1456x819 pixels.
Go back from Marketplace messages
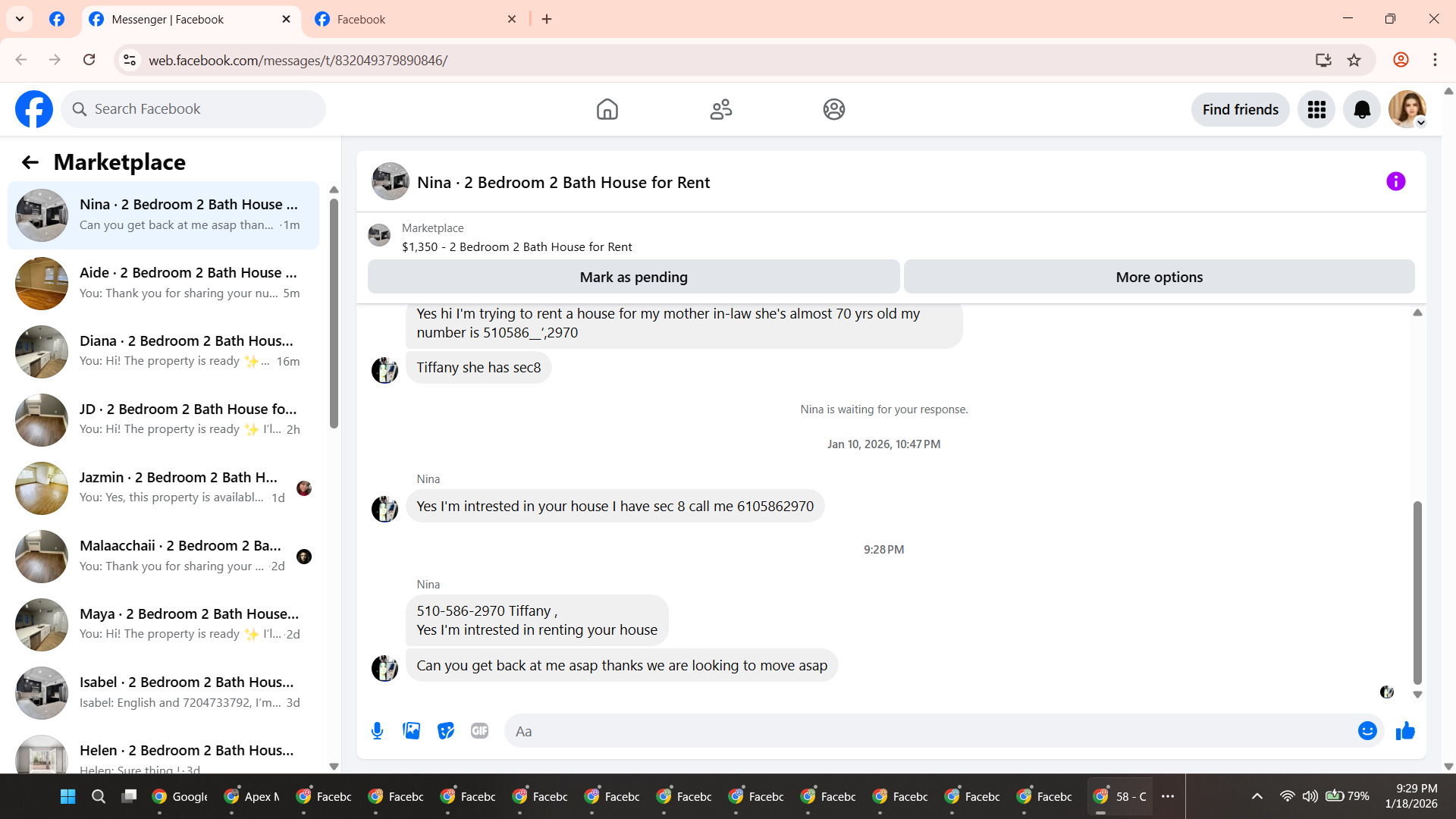coord(30,162)
